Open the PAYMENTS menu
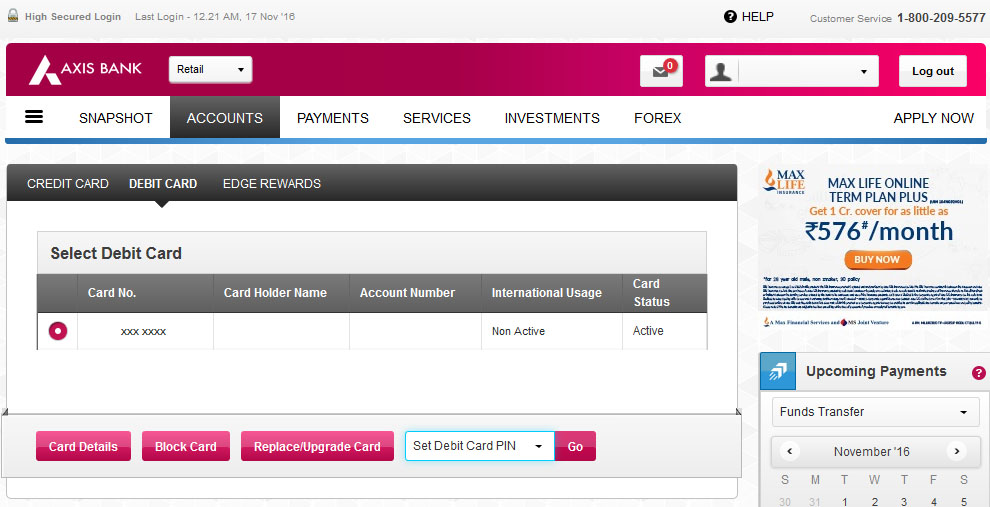 [333, 118]
